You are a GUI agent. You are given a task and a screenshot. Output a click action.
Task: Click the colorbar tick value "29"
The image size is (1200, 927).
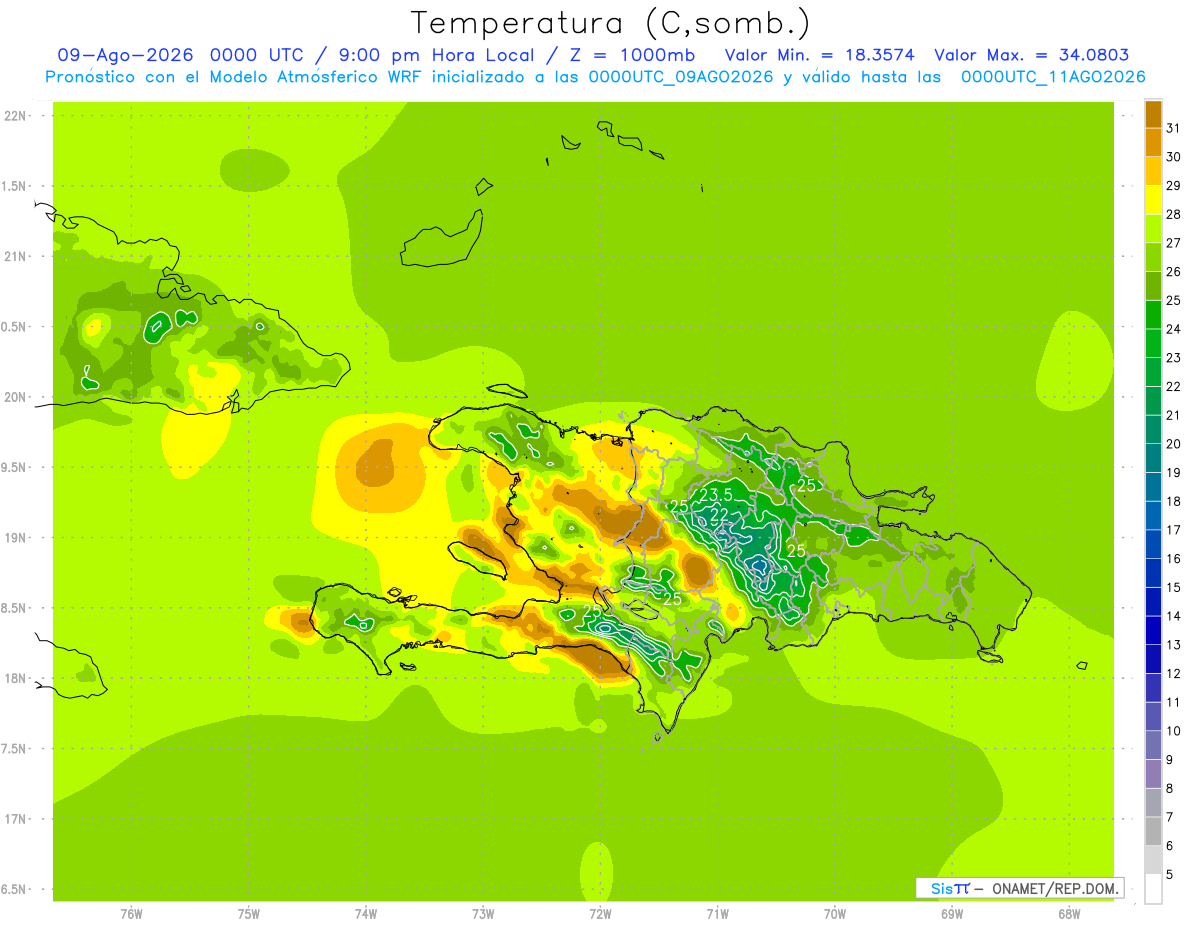pos(1175,186)
